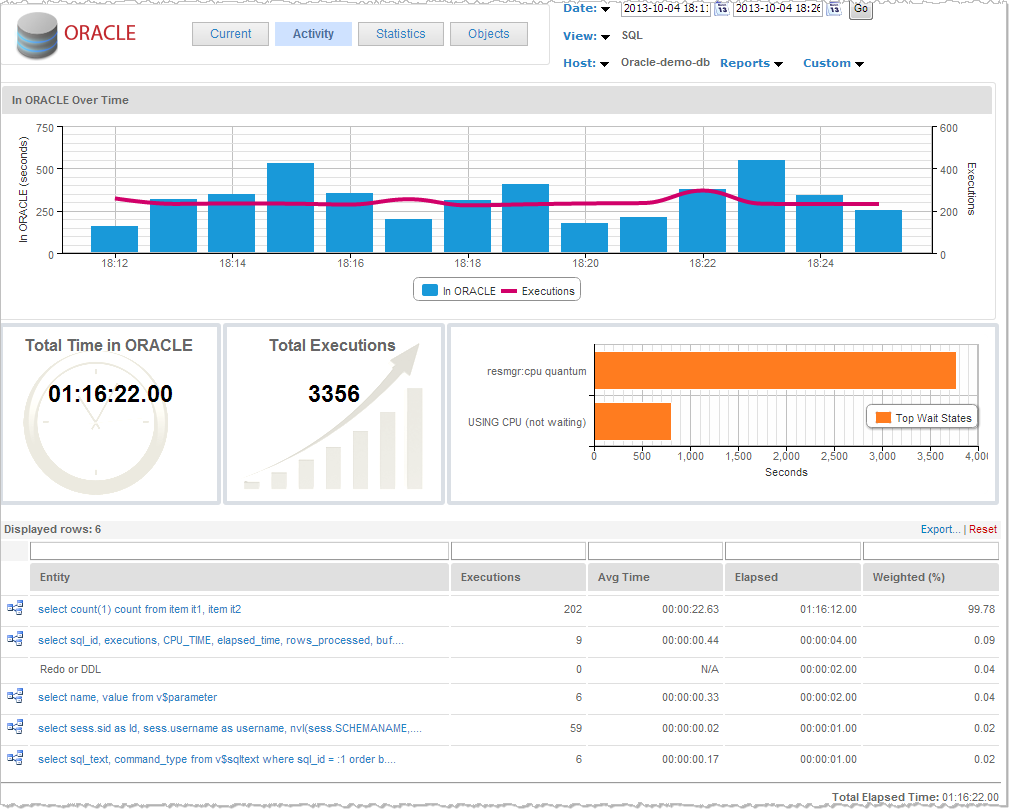Switch to the Objects tab
Viewport: 1013px width, 812px height.
point(488,34)
